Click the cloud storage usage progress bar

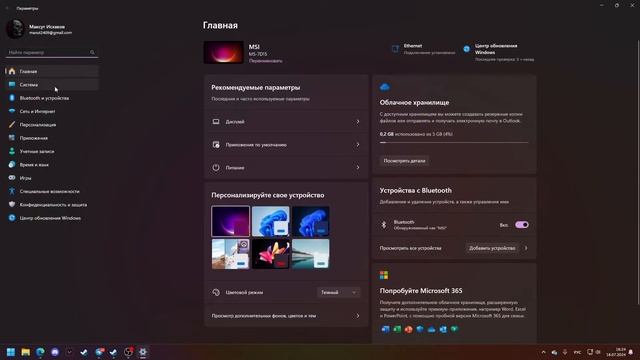pyautogui.click(x=453, y=142)
